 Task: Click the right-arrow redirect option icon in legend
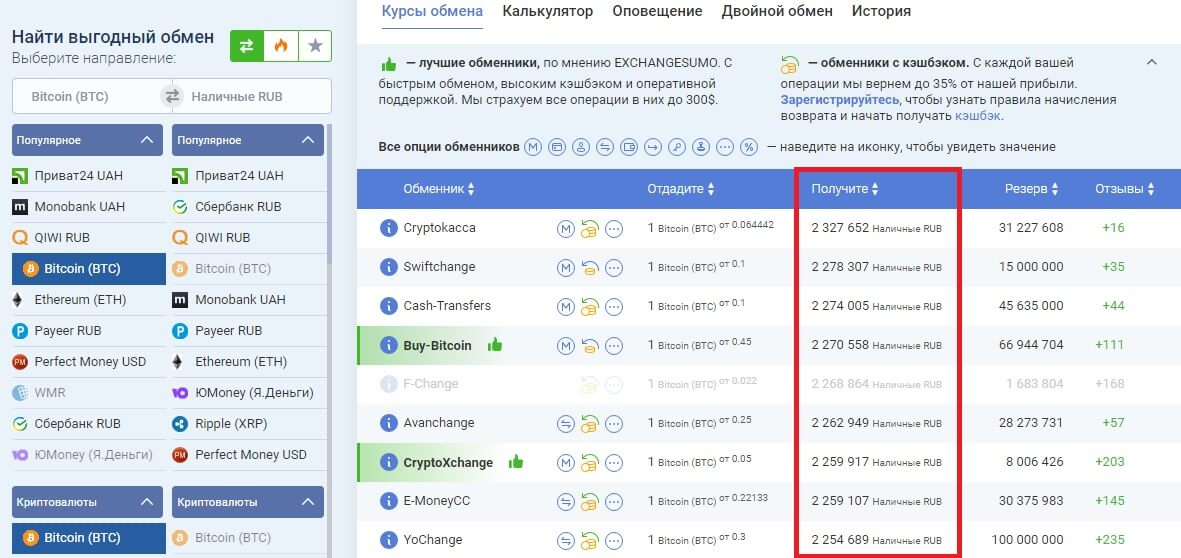coord(653,148)
